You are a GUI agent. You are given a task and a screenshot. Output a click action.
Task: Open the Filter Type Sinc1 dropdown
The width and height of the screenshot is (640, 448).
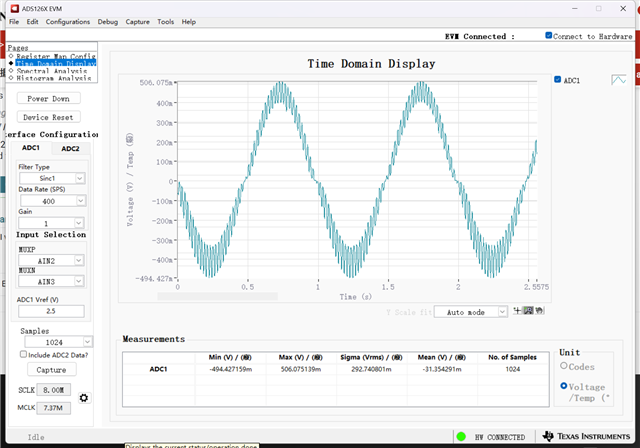pos(52,178)
